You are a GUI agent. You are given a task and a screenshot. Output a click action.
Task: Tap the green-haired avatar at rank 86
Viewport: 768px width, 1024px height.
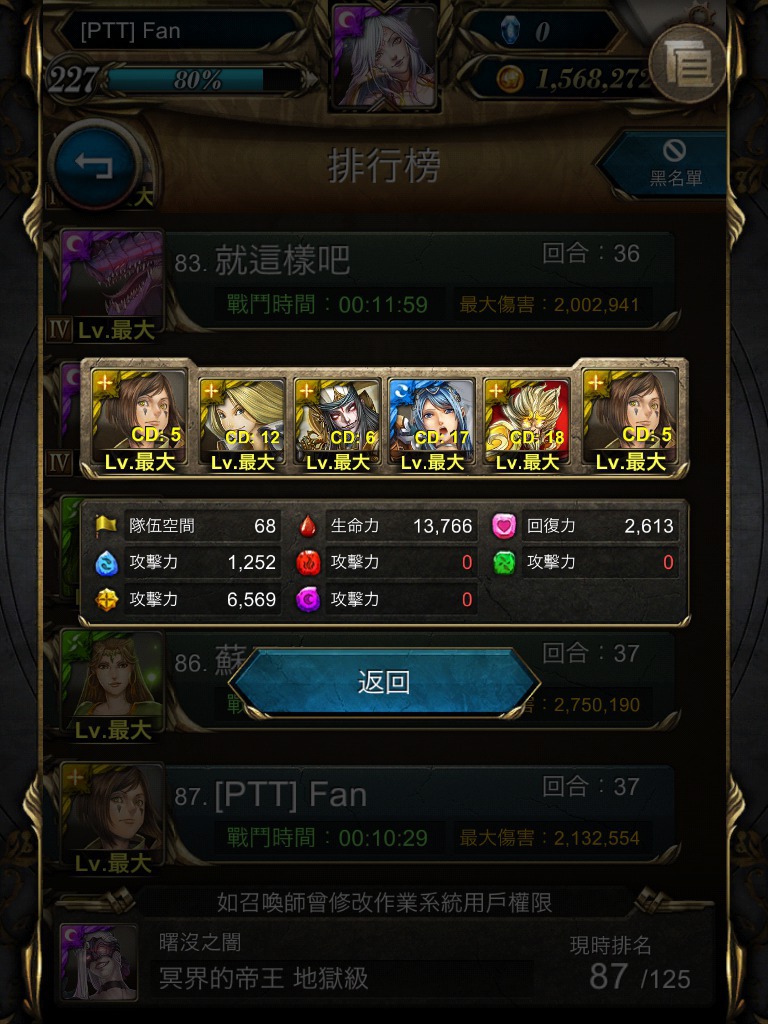111,677
